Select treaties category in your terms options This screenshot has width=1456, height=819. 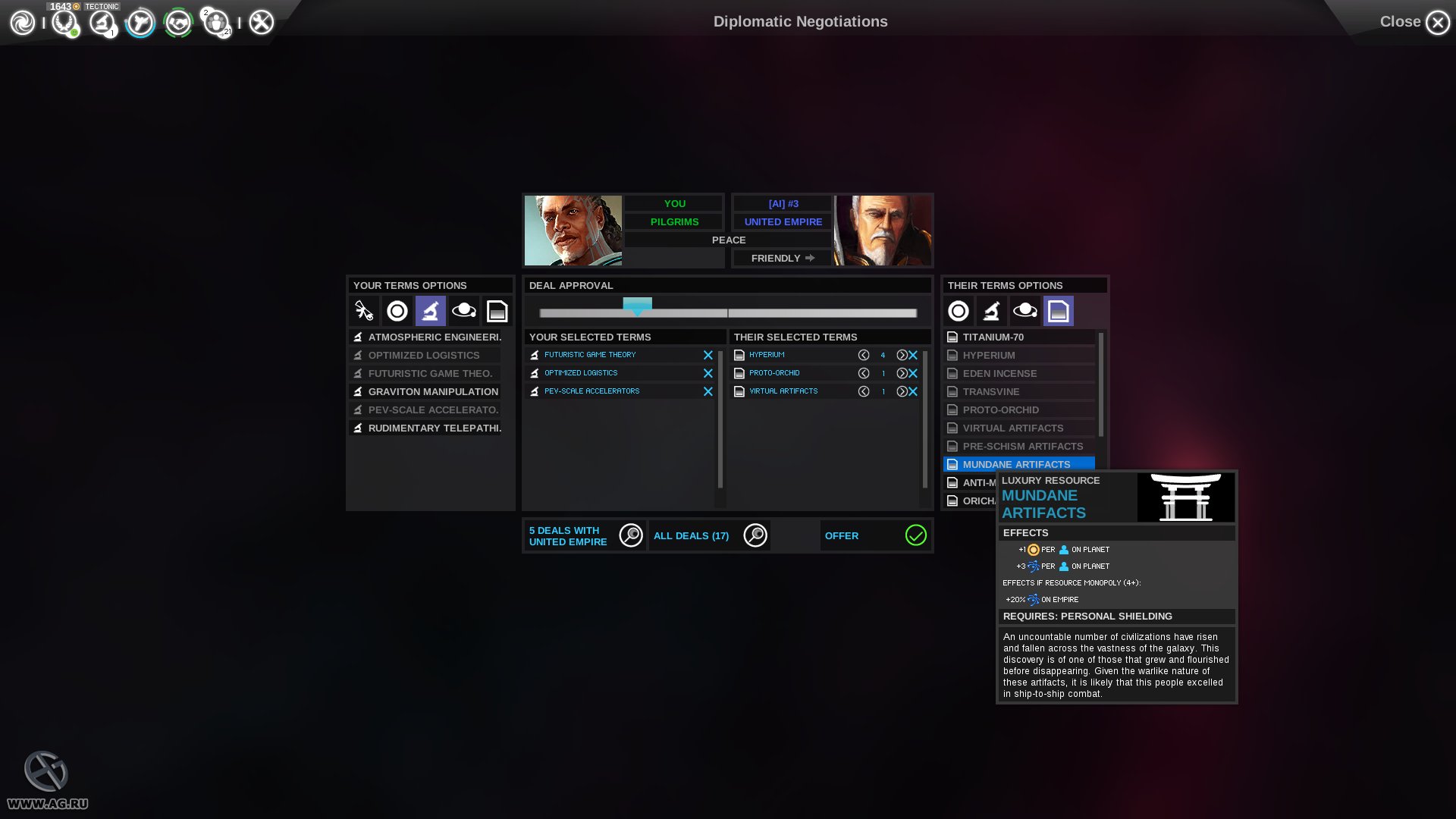(363, 311)
